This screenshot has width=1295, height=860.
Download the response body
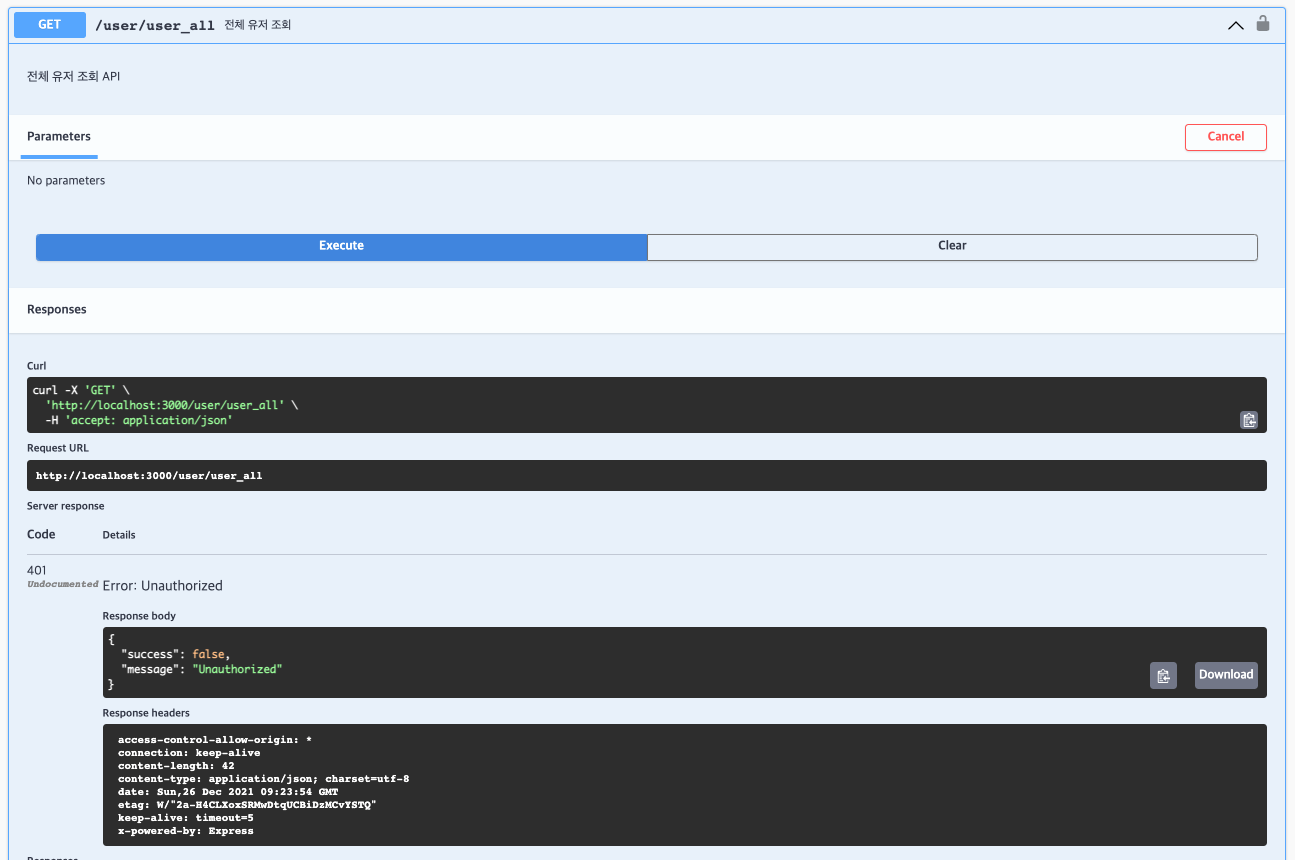1226,675
